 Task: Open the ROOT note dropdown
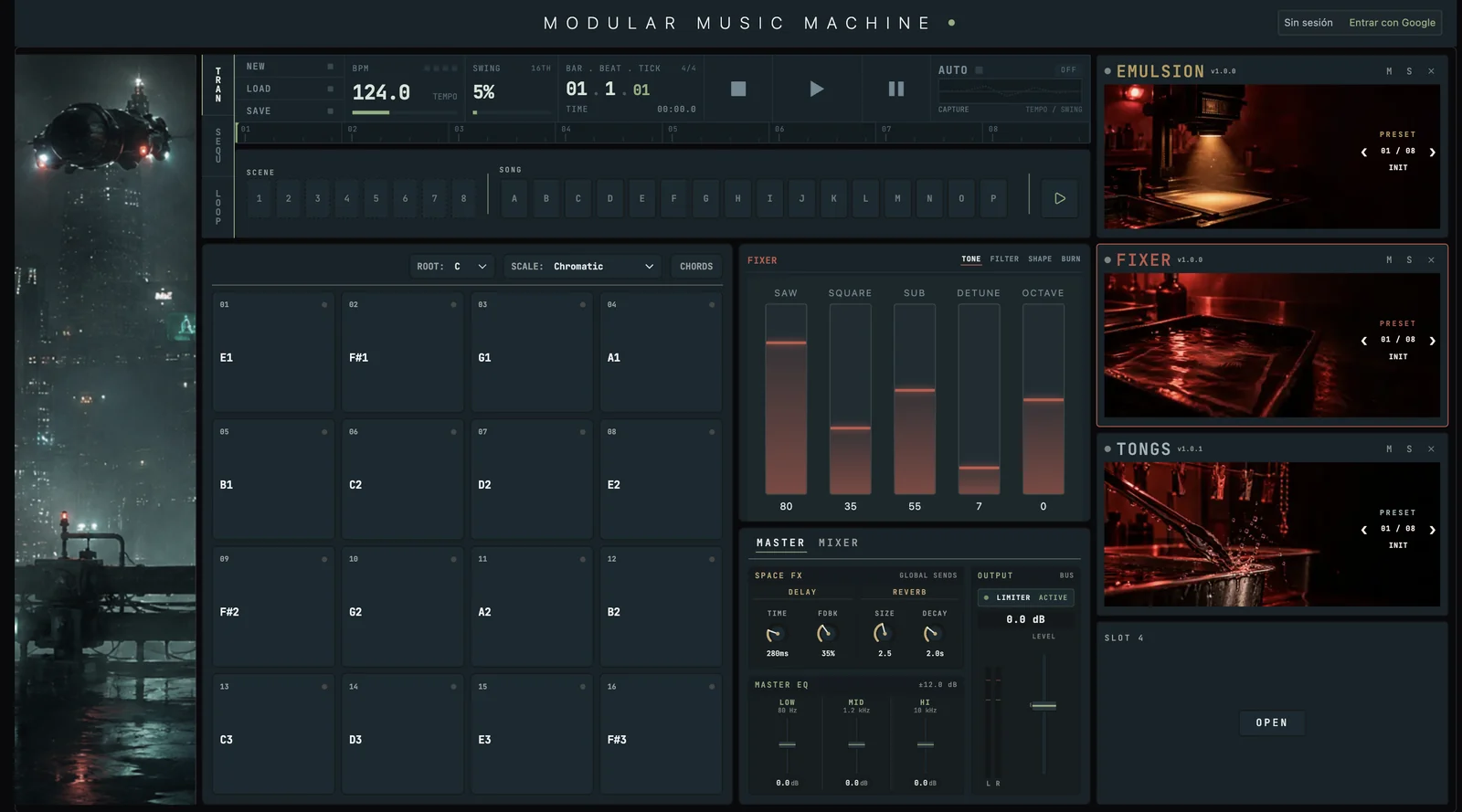(x=452, y=267)
